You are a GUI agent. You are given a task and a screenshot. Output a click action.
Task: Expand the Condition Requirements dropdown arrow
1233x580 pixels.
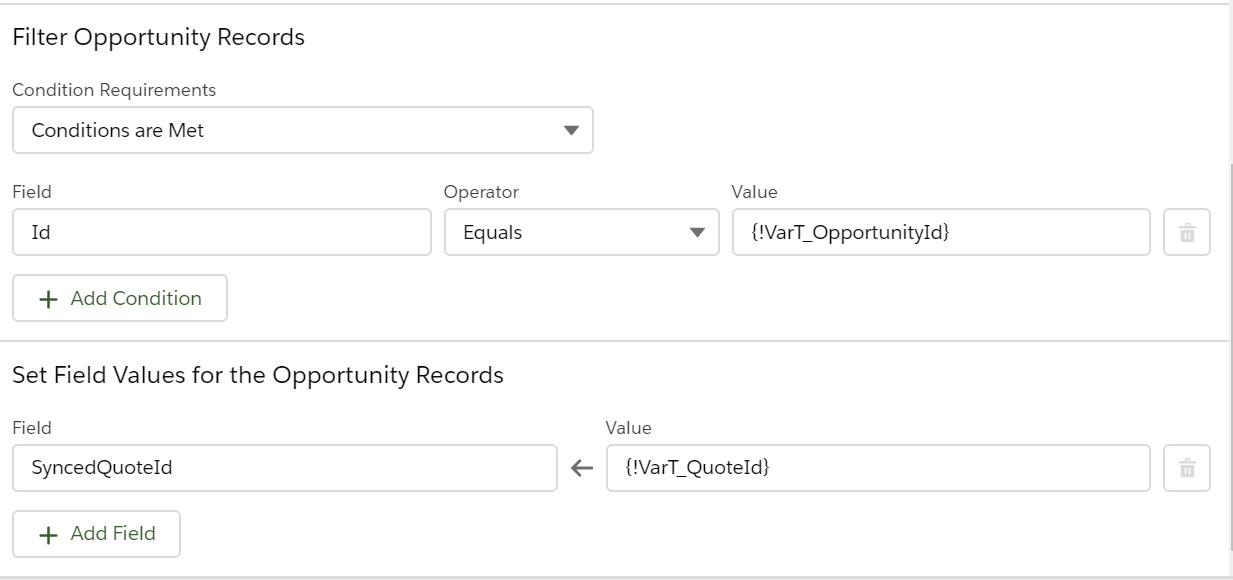tap(571, 130)
